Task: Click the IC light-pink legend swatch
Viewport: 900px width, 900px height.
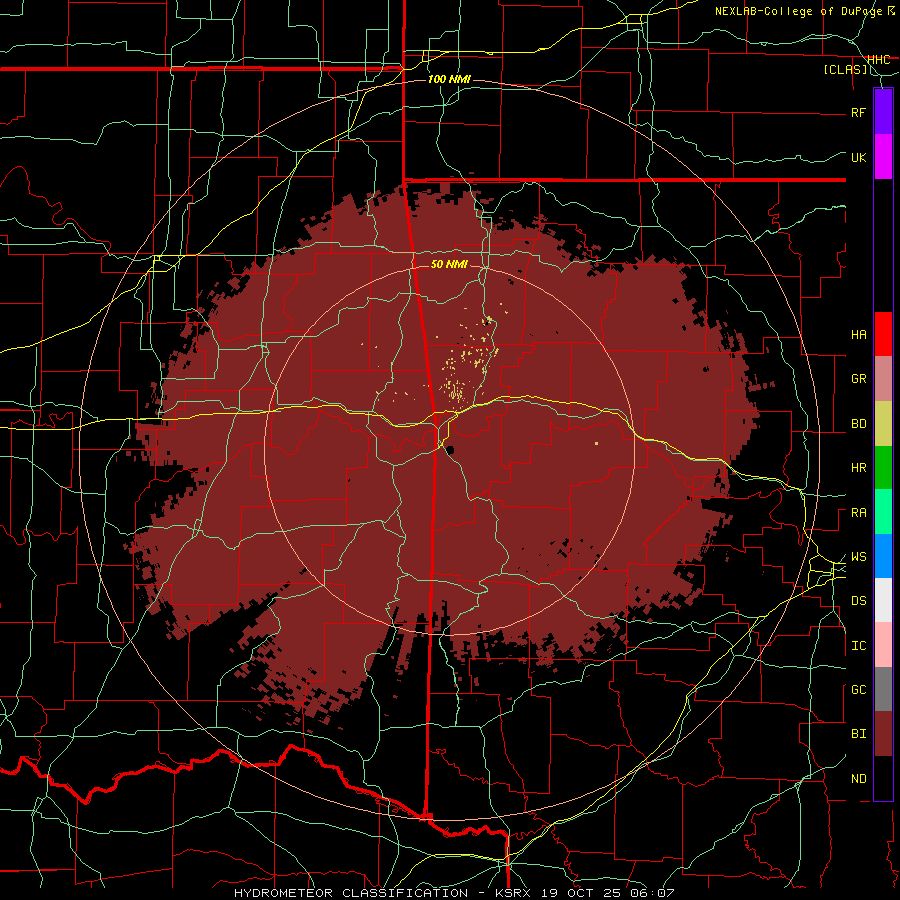Action: click(x=883, y=645)
